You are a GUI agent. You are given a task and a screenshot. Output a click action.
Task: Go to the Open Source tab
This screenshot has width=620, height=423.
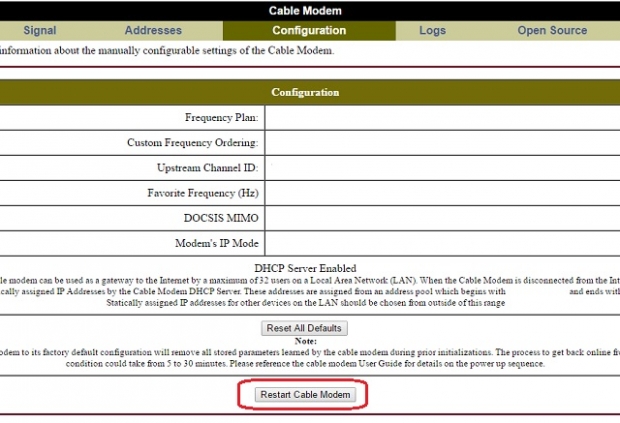552,30
